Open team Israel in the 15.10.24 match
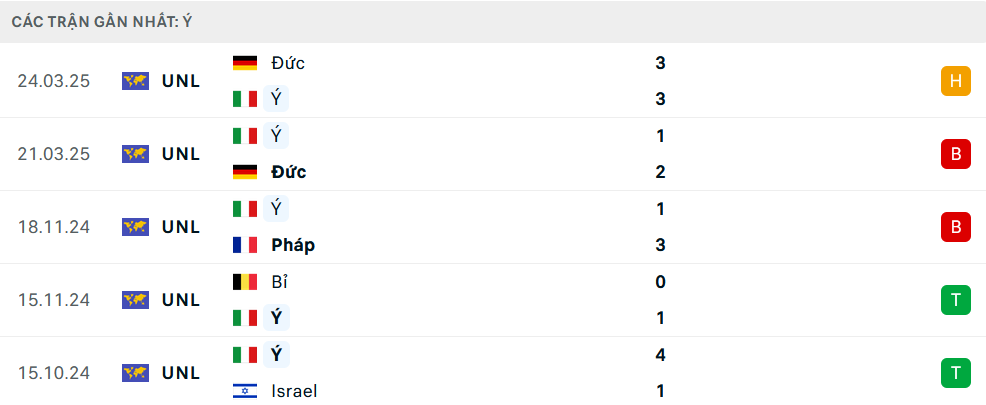 pos(294,391)
